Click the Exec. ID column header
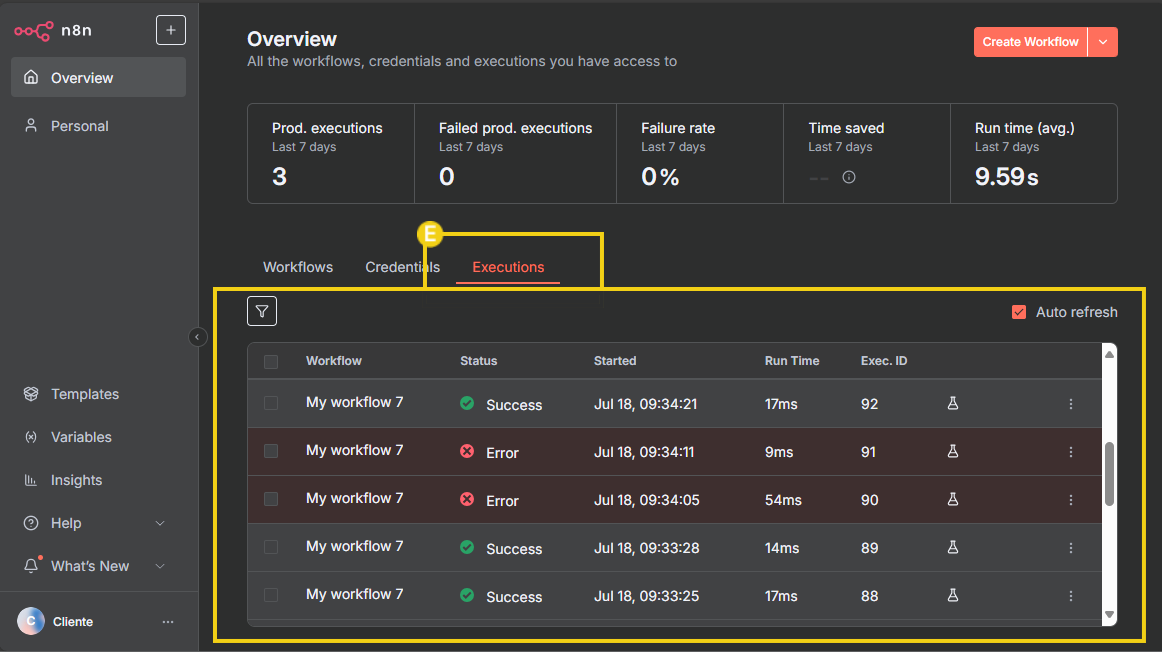The height and width of the screenshot is (652, 1162). pos(884,361)
